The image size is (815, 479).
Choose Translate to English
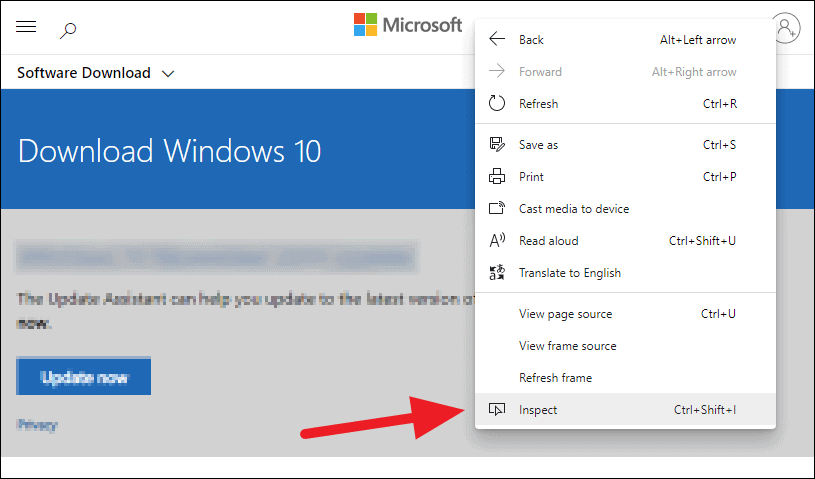(625, 273)
